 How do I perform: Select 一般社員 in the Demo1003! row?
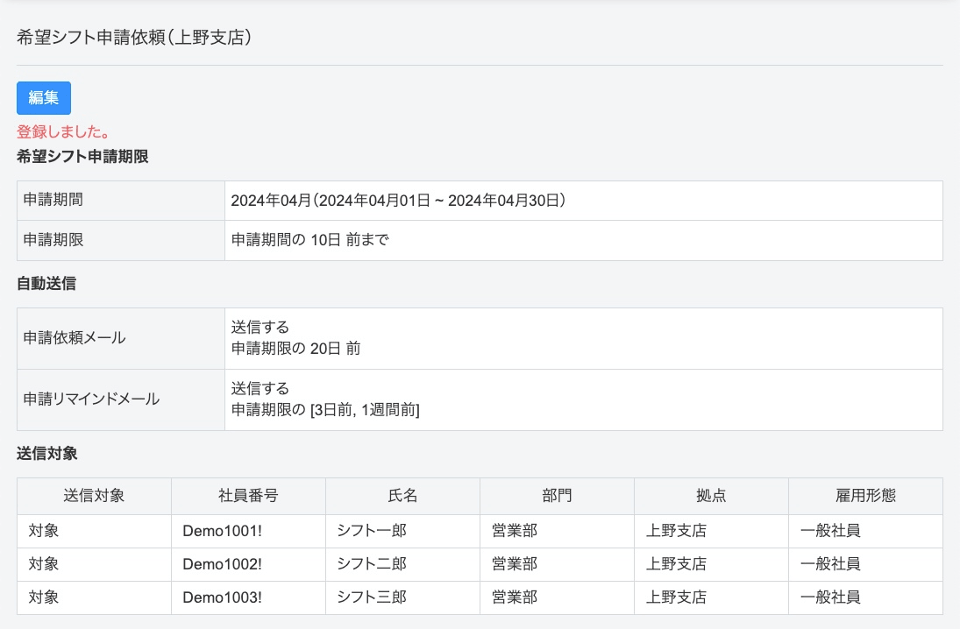[x=830, y=598]
